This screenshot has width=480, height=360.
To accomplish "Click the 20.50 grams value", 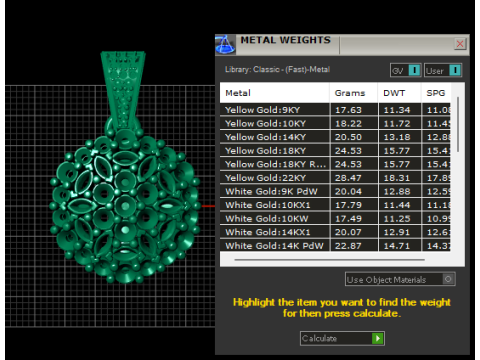I will pos(348,137).
